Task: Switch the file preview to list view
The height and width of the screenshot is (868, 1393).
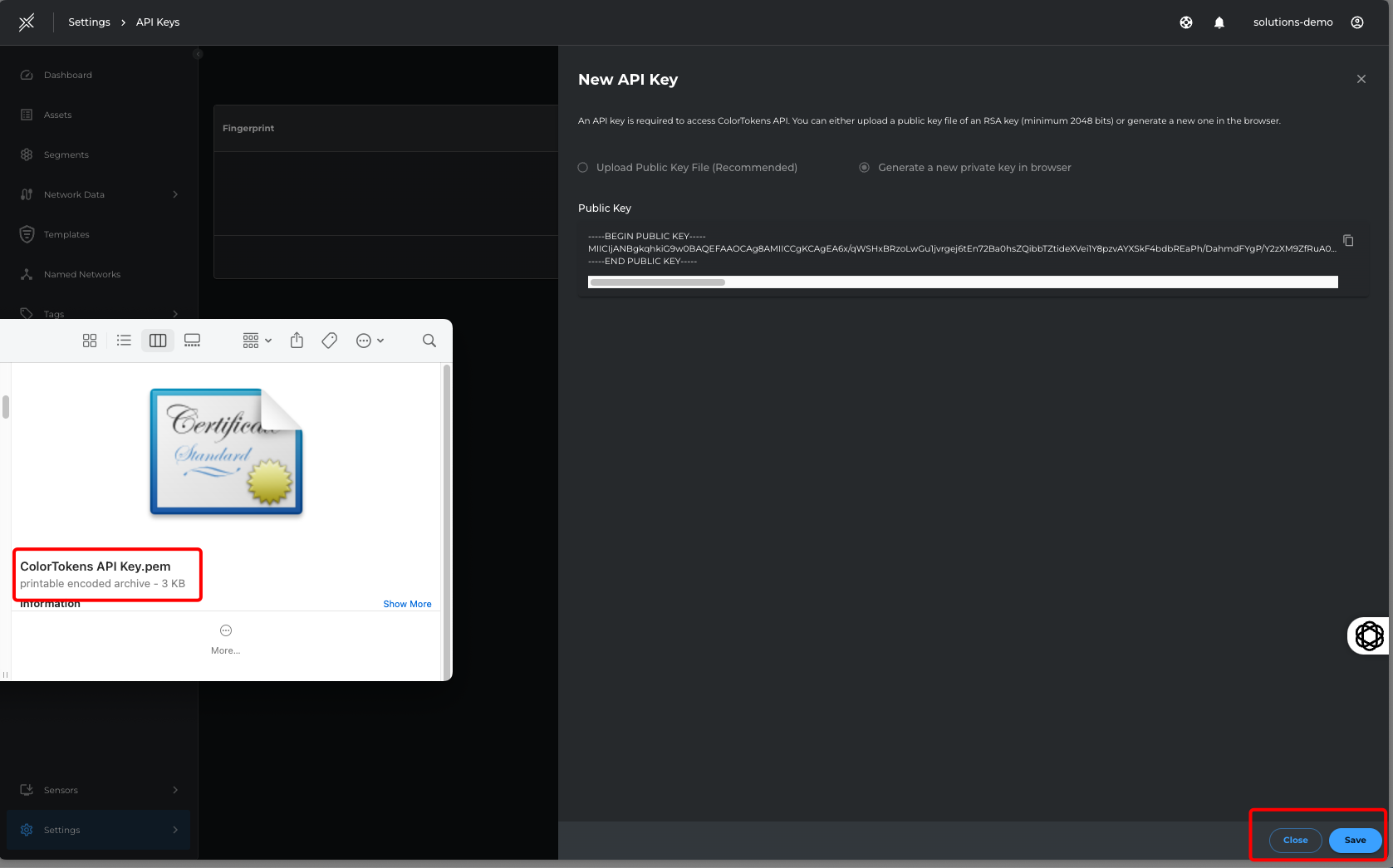Action: click(124, 341)
